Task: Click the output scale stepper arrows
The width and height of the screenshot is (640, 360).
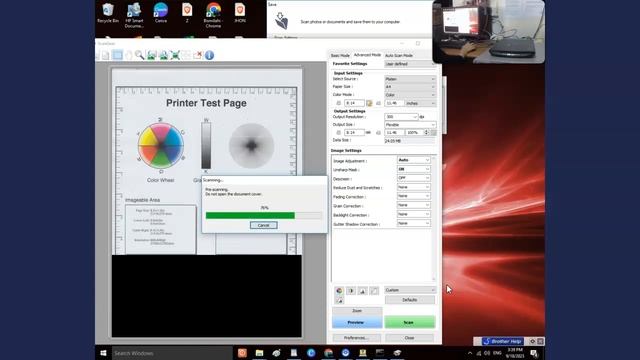Action: click(427, 133)
